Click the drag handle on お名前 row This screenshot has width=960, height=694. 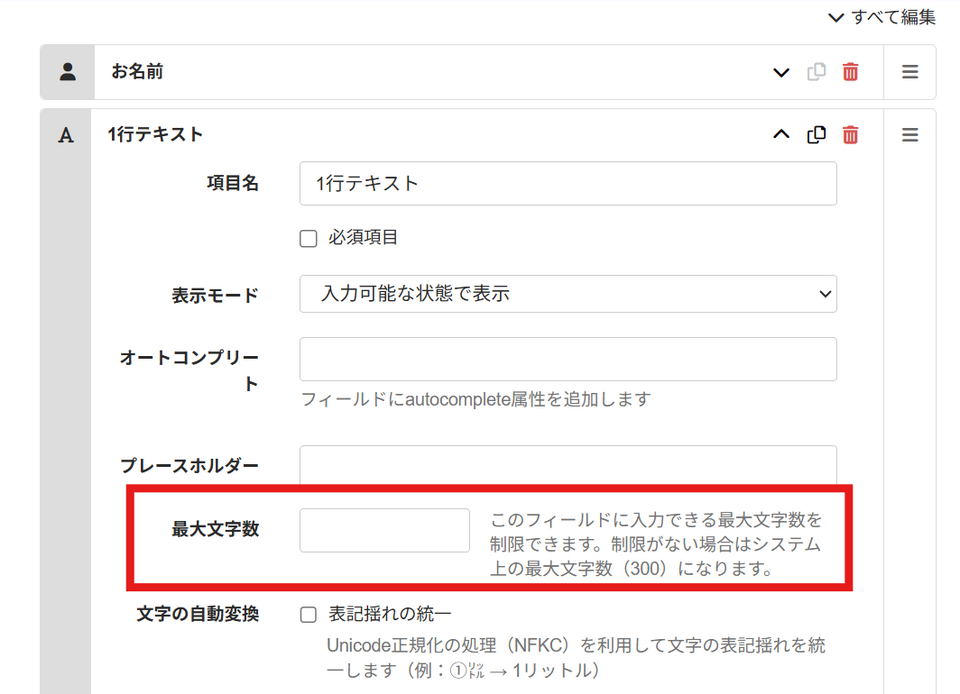(x=910, y=72)
